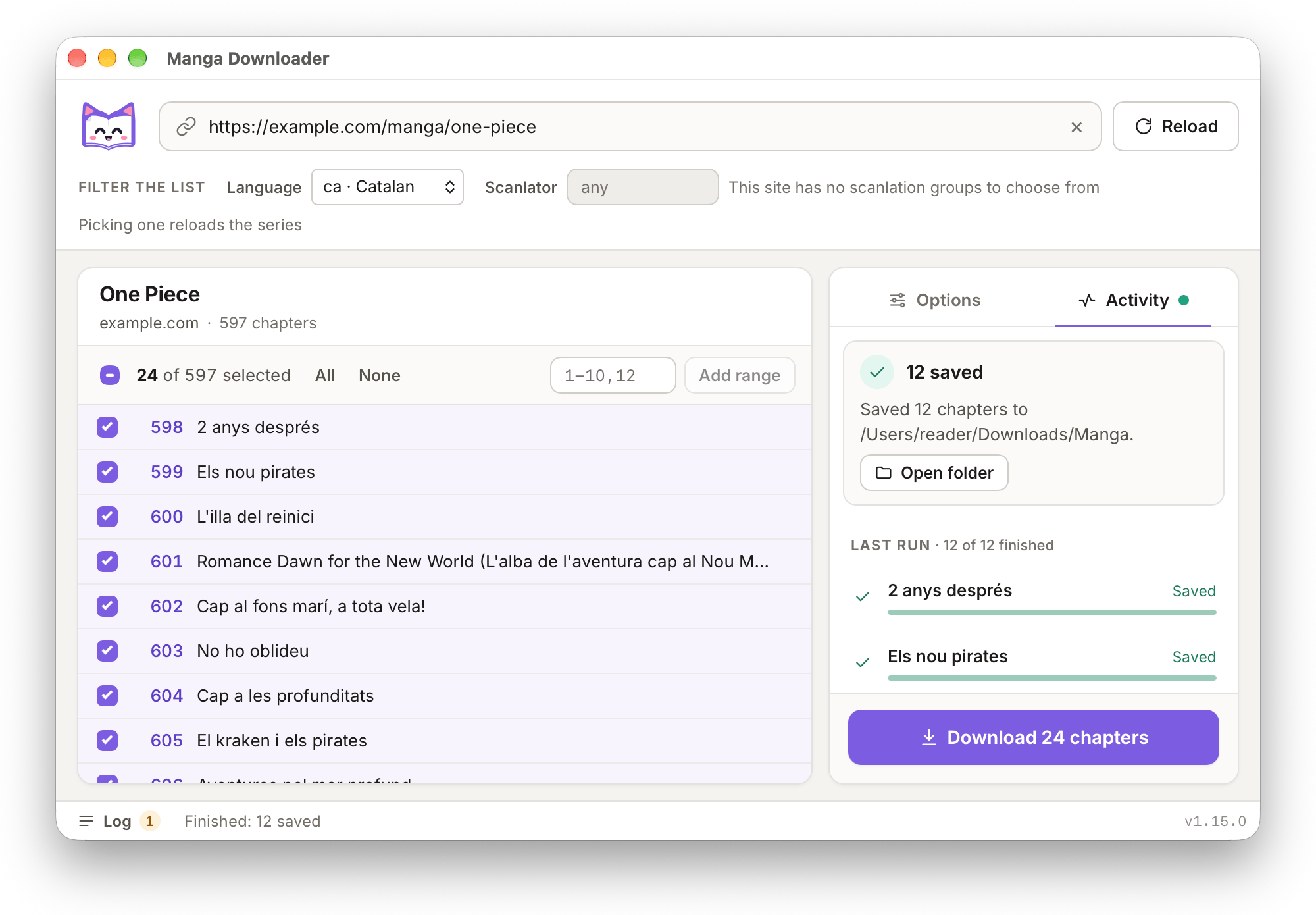Click the Finished: 12 saved status text
Viewport: 1316px width, 915px height.
pos(253,821)
